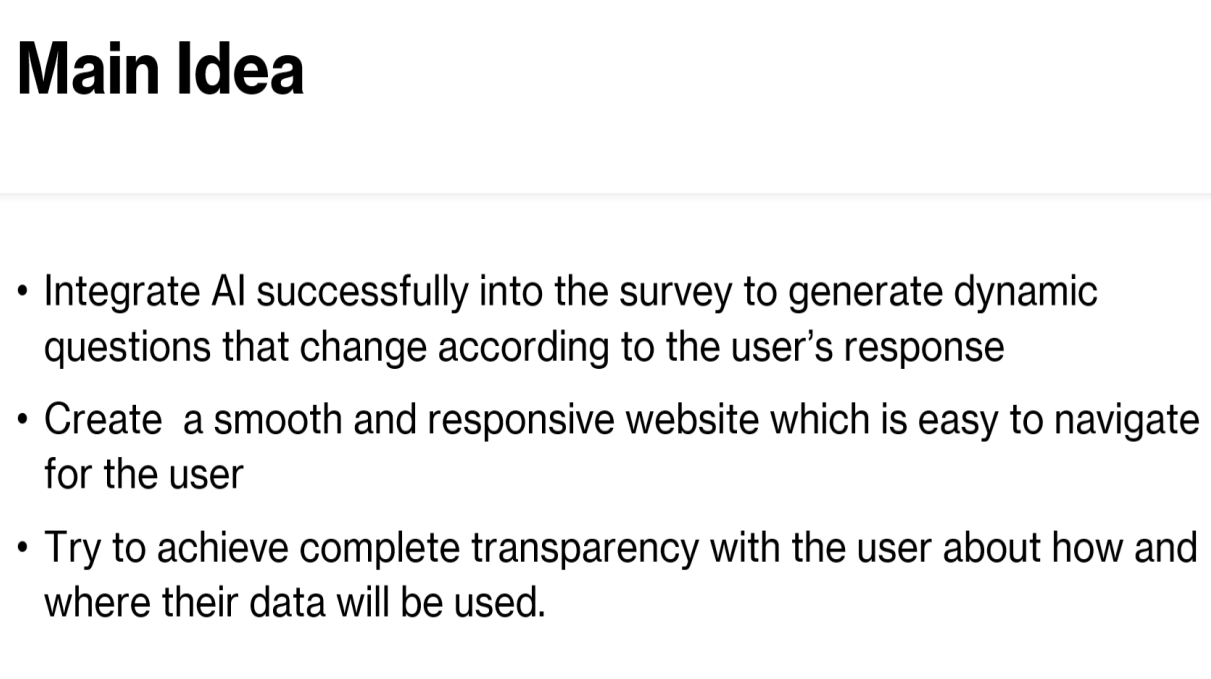The width and height of the screenshot is (1211, 679).
Task: Click the "for the user" text line
Action: [143, 473]
